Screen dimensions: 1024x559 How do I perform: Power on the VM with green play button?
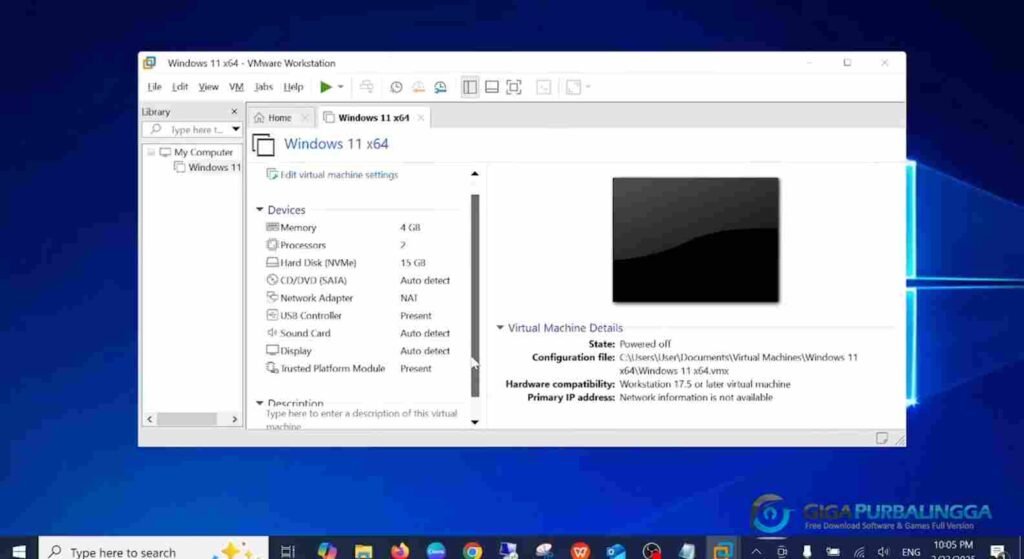click(326, 87)
